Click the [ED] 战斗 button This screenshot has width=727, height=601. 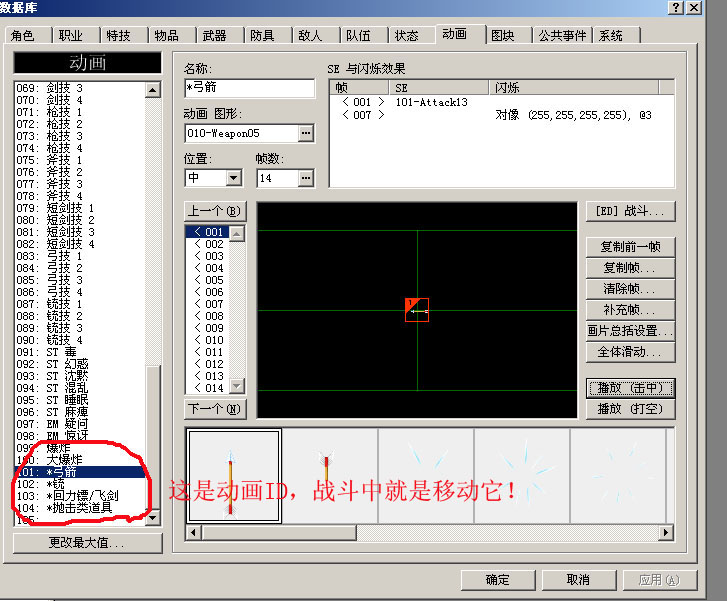630,211
